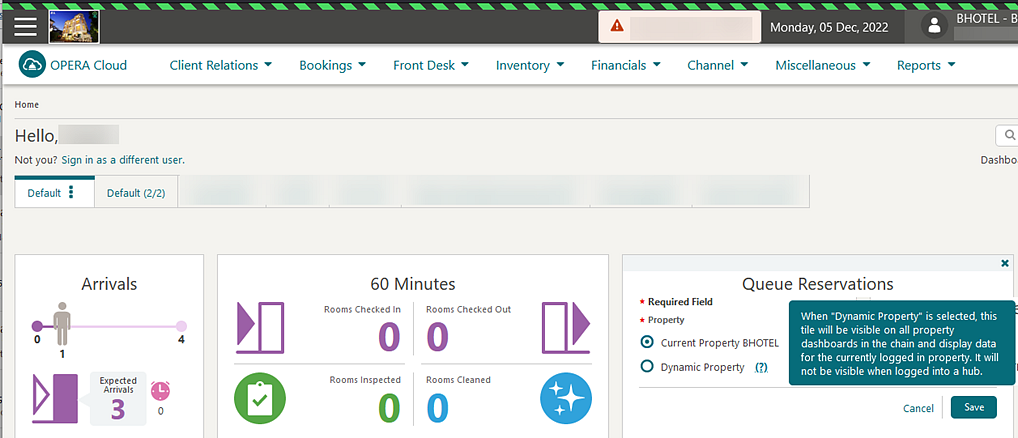Viewport: 1018px width, 438px height.
Task: Select the Default dashboard tab
Action: click(44, 193)
